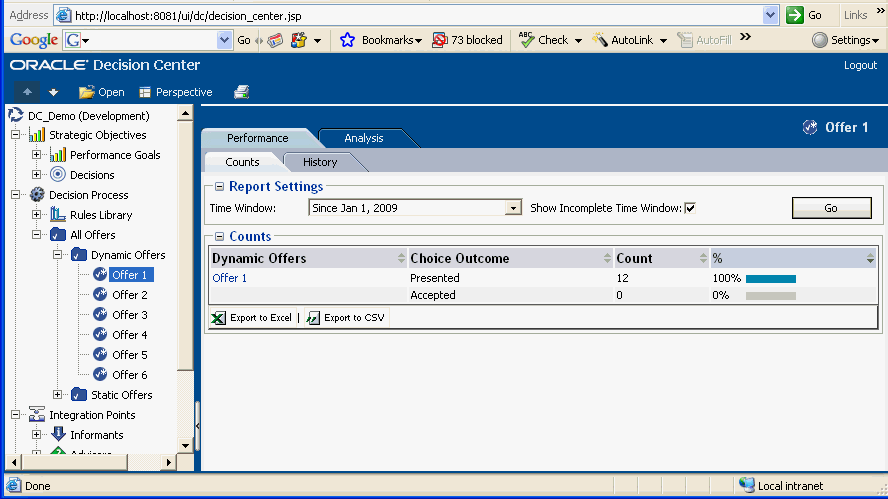Click the tree panel scroll down arrow
This screenshot has height=499, width=888.
(185, 445)
